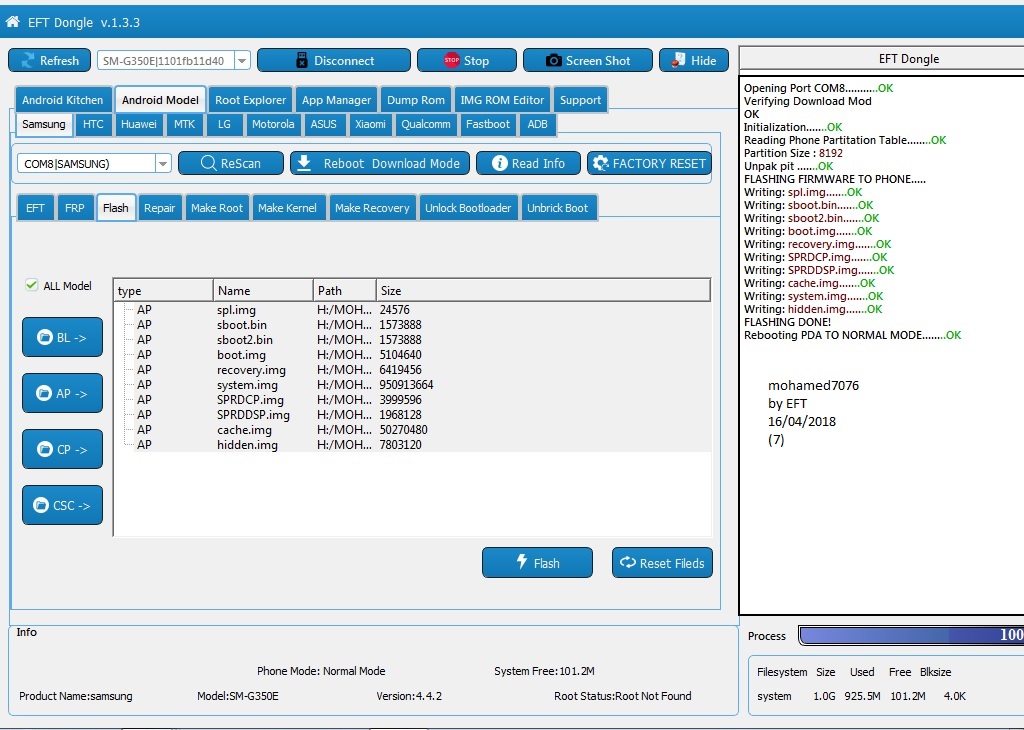Click the home icon in title bar
Viewport: 1024px width, 730px height.
(12, 22)
